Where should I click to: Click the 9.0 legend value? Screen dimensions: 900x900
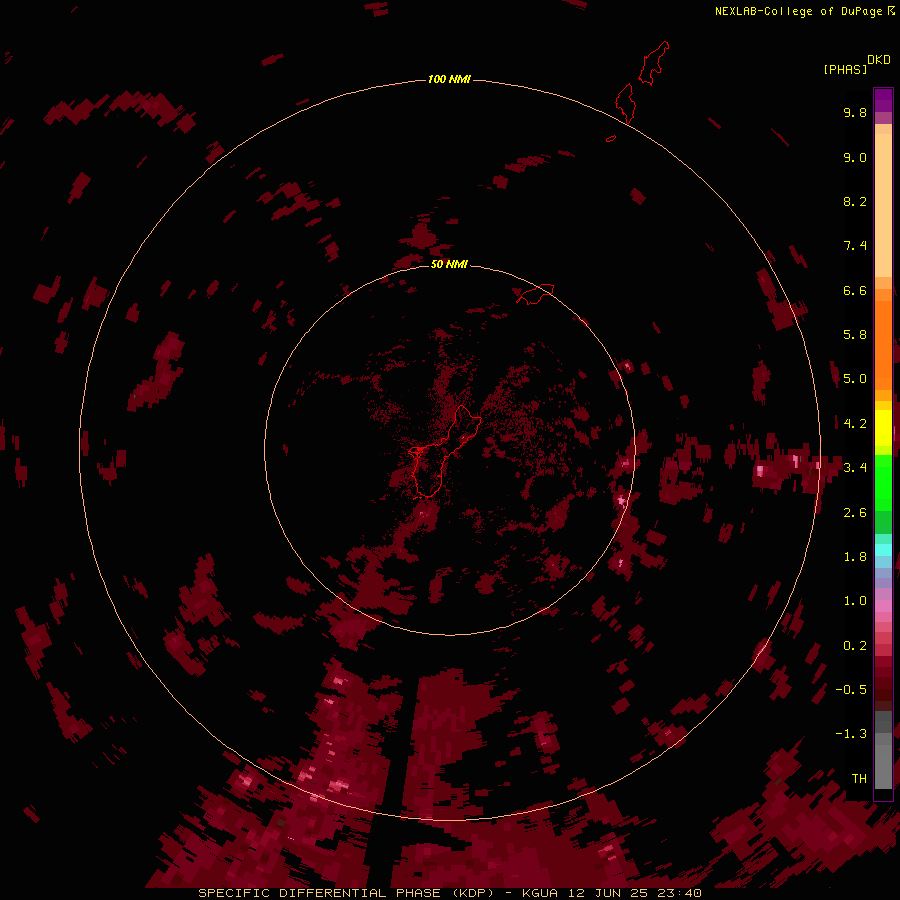[855, 157]
